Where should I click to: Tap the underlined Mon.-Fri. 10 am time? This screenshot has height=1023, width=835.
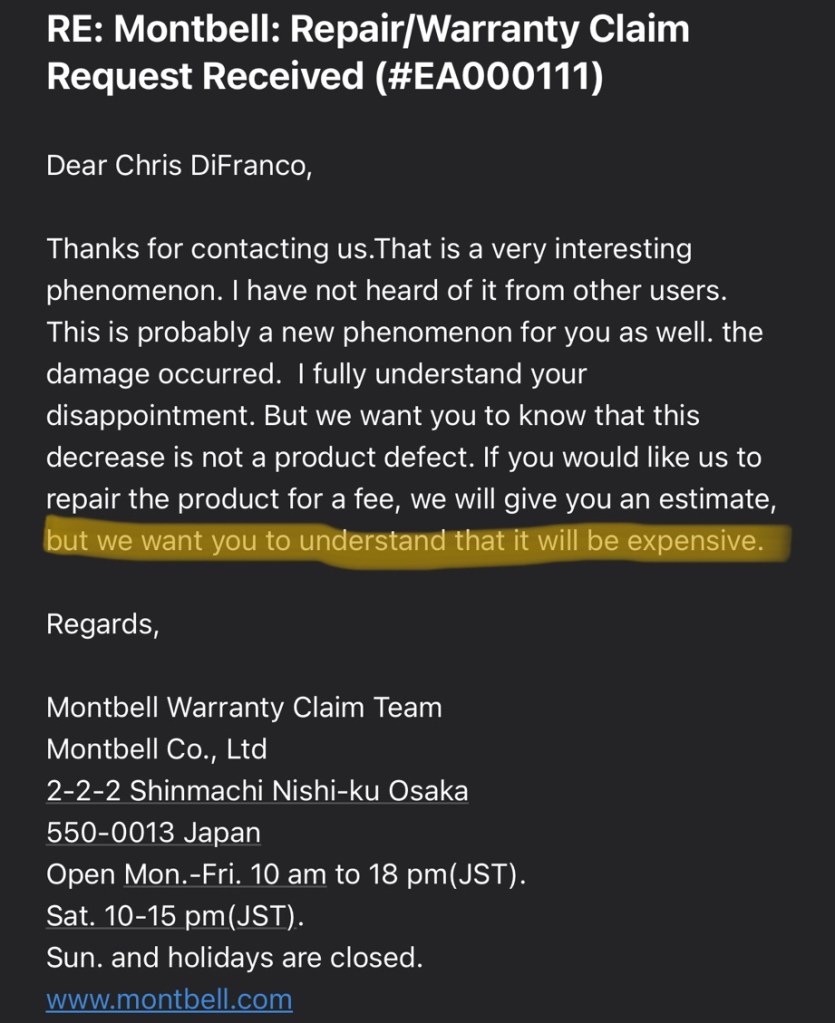225,874
